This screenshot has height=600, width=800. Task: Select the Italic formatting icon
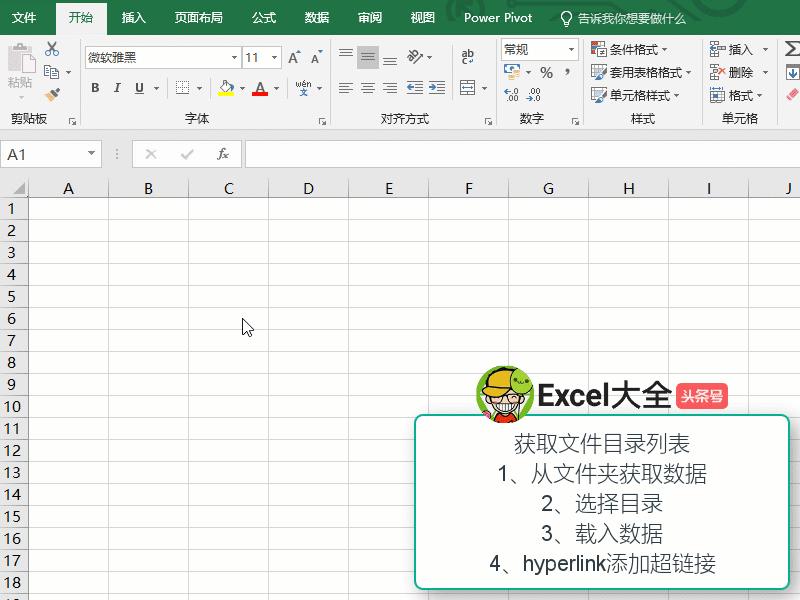coord(117,88)
